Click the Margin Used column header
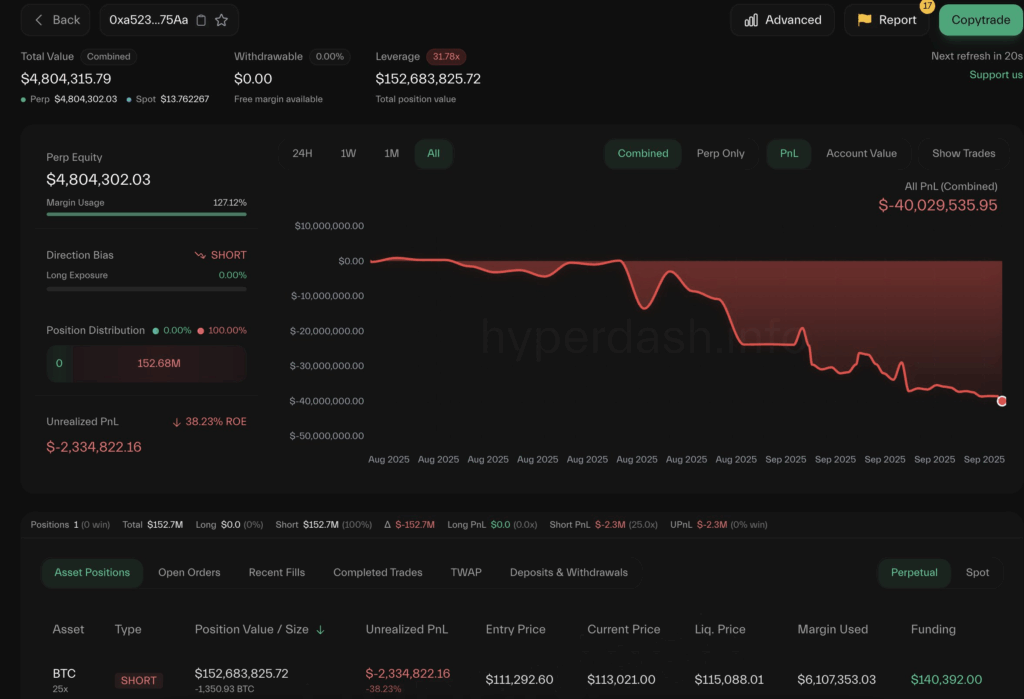 tap(832, 630)
